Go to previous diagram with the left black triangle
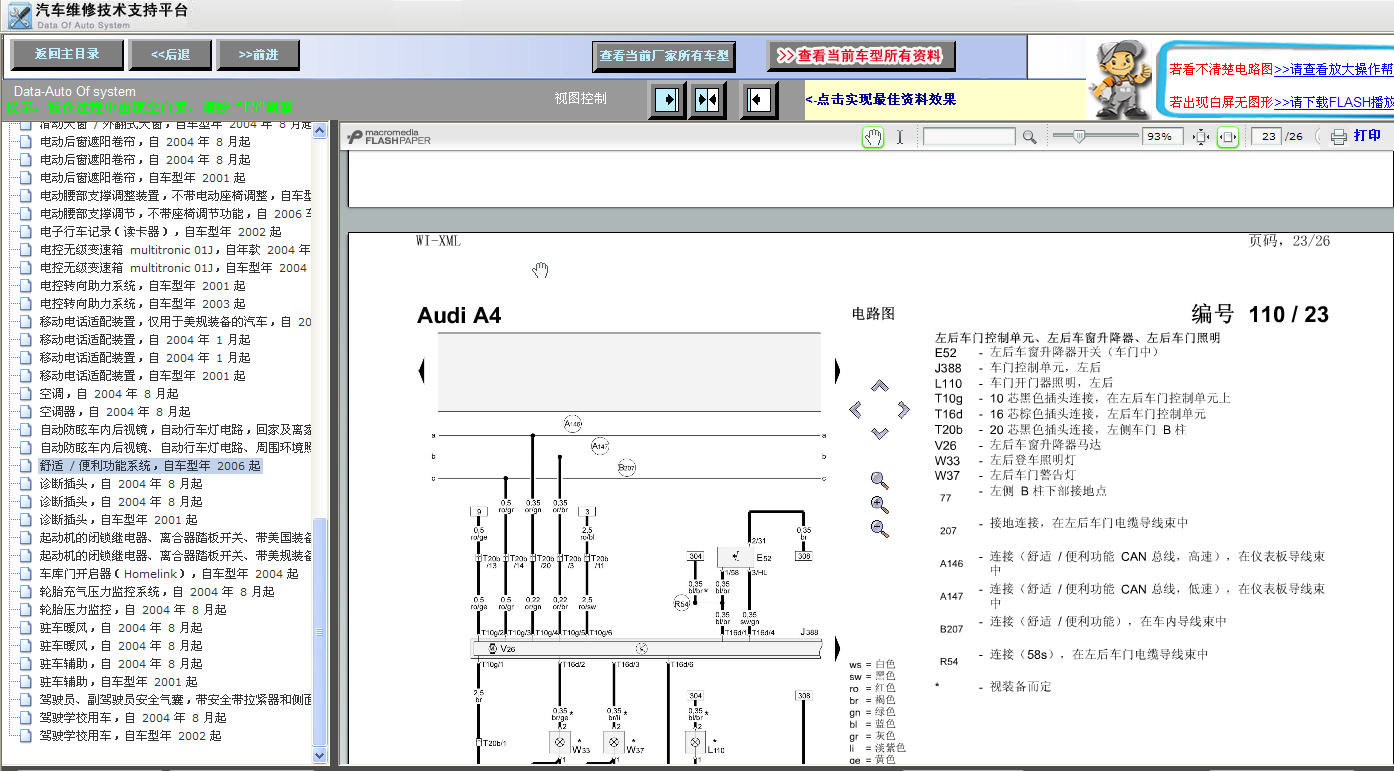The width and height of the screenshot is (1394, 771). (422, 371)
